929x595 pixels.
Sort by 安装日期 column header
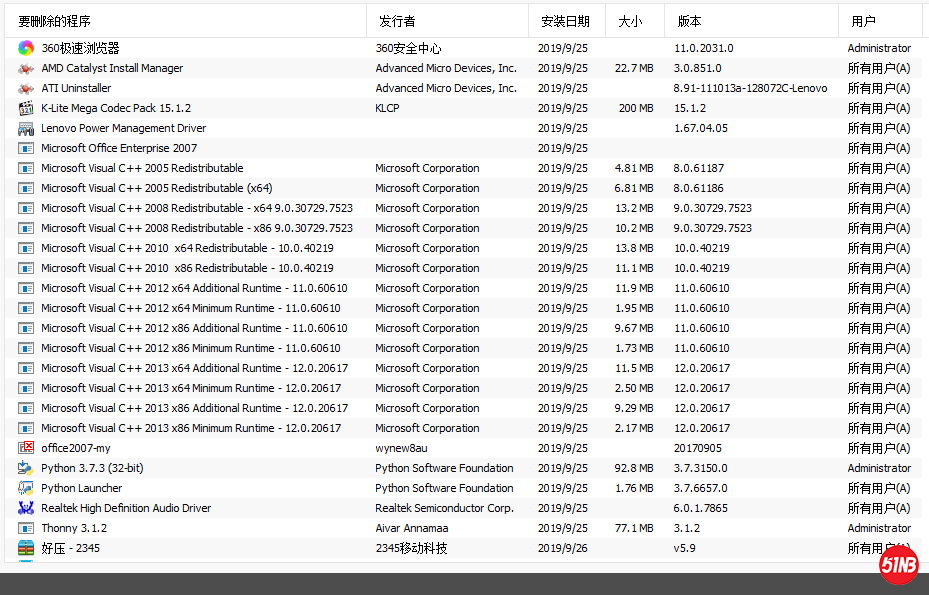565,21
